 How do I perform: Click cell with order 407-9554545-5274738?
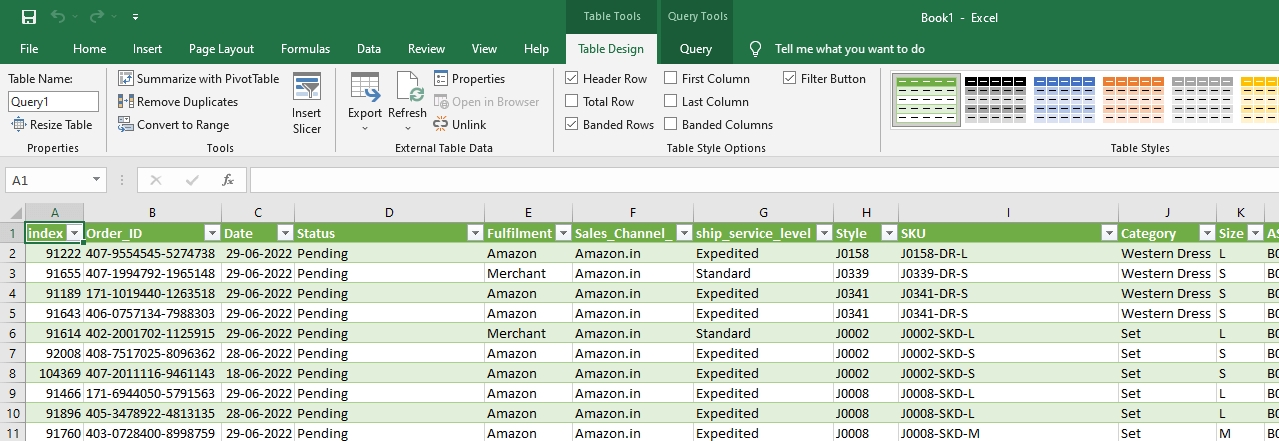pos(153,253)
